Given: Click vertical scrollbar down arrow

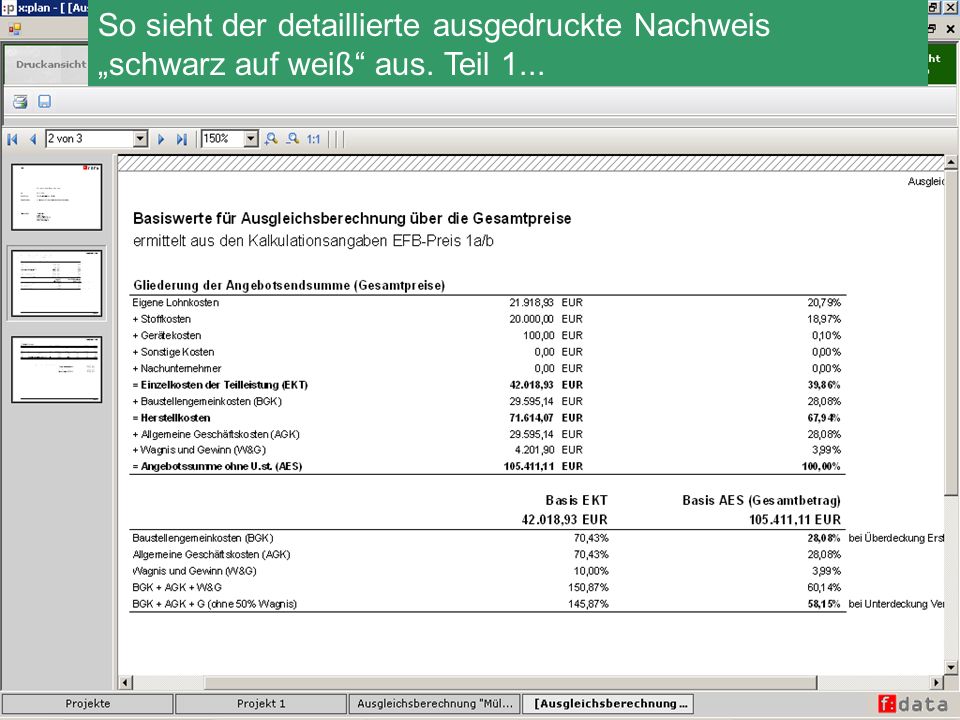Looking at the screenshot, I should tap(951, 667).
